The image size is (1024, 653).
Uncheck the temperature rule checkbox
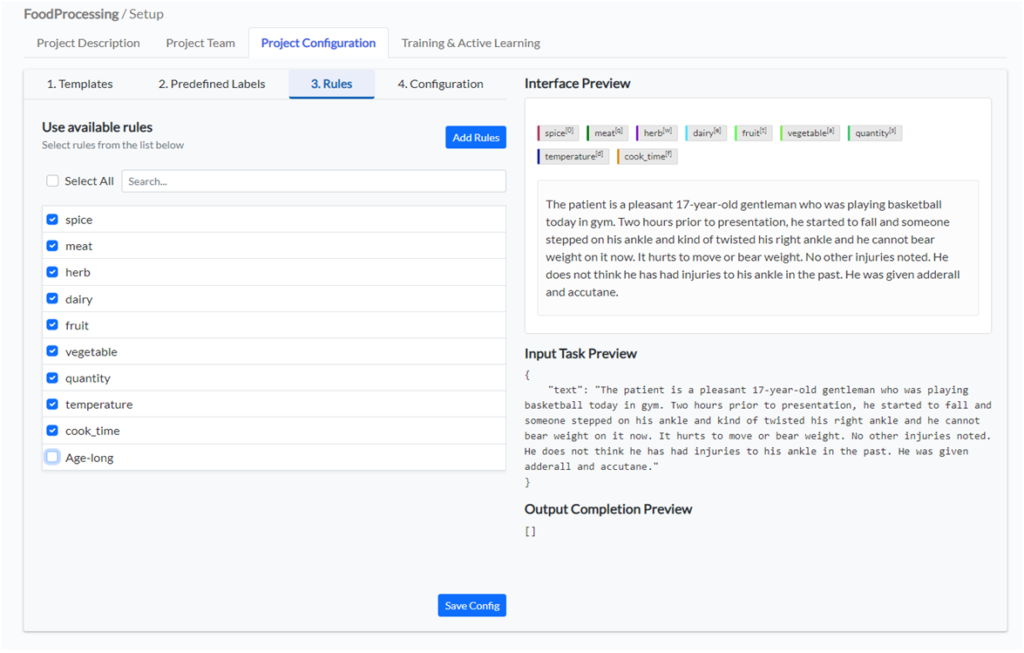(x=52, y=404)
